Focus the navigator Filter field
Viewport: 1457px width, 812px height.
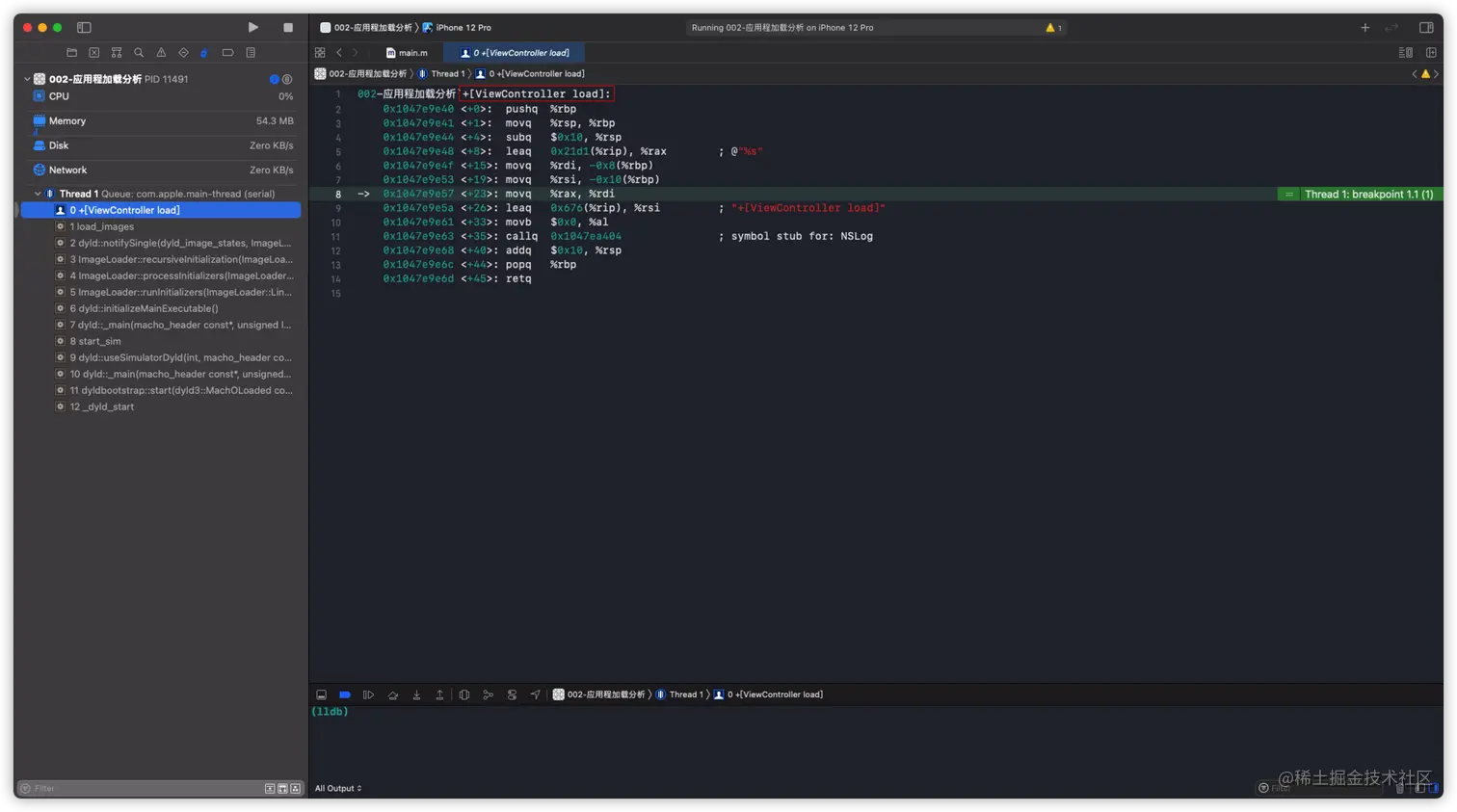point(142,789)
